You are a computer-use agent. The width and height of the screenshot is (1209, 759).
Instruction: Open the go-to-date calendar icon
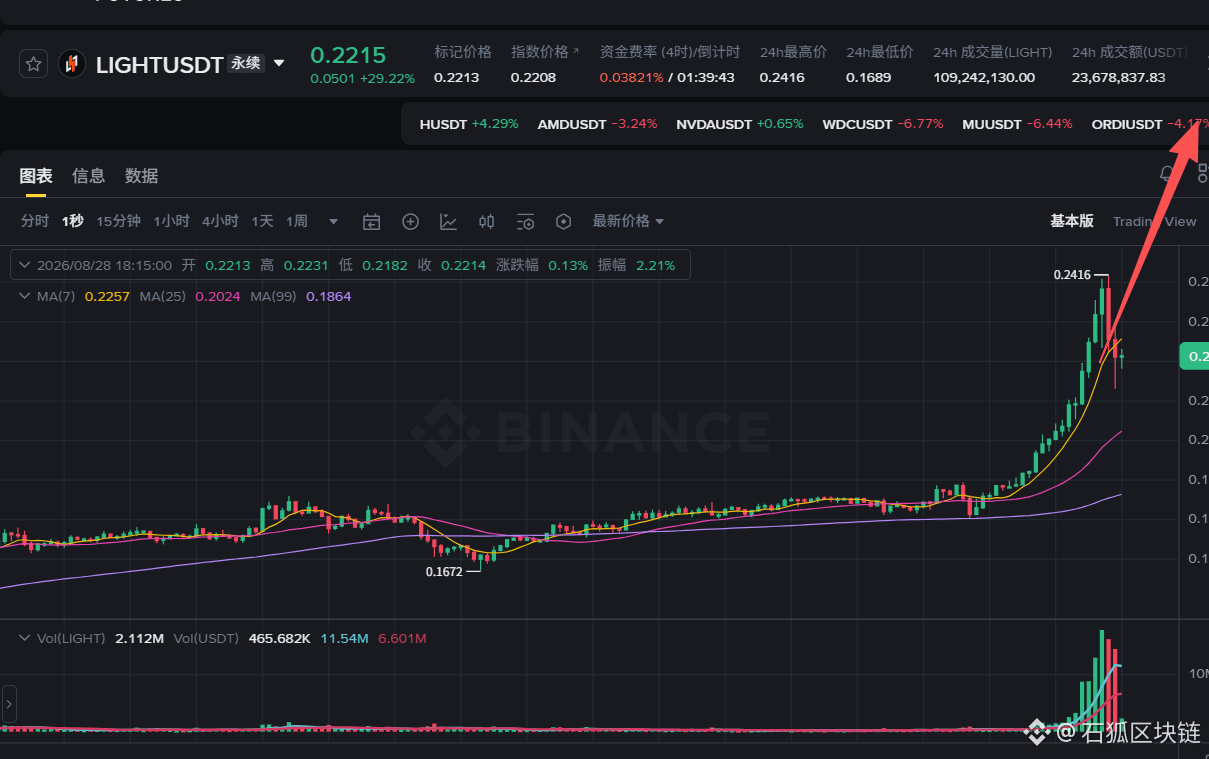372,222
